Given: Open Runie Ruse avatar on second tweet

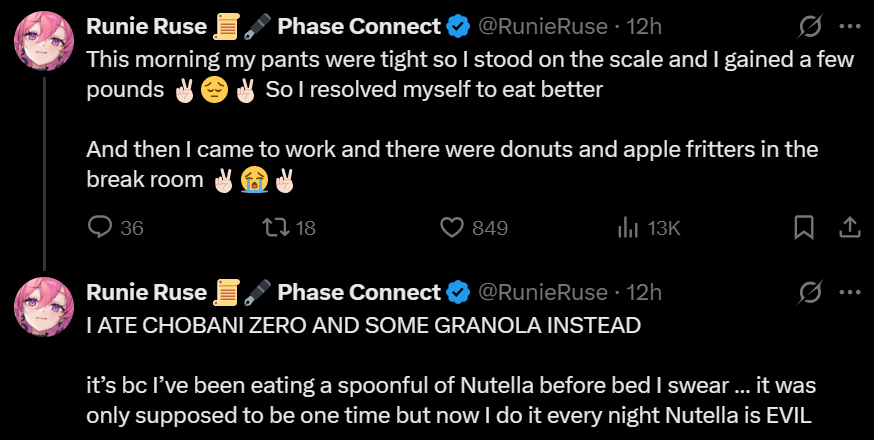Looking at the screenshot, I should (x=42, y=306).
